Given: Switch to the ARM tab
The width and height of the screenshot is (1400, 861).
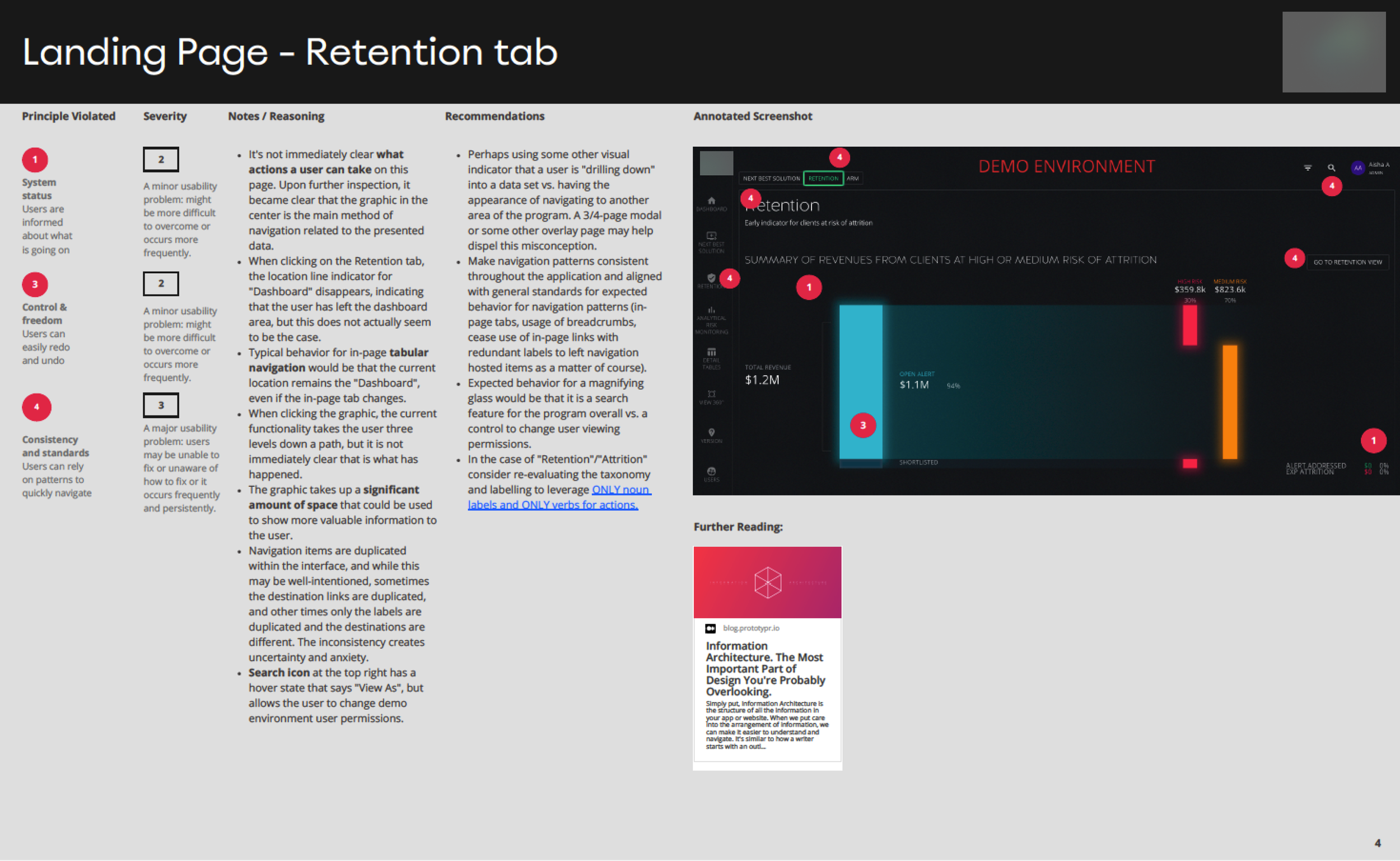Looking at the screenshot, I should click(x=852, y=178).
